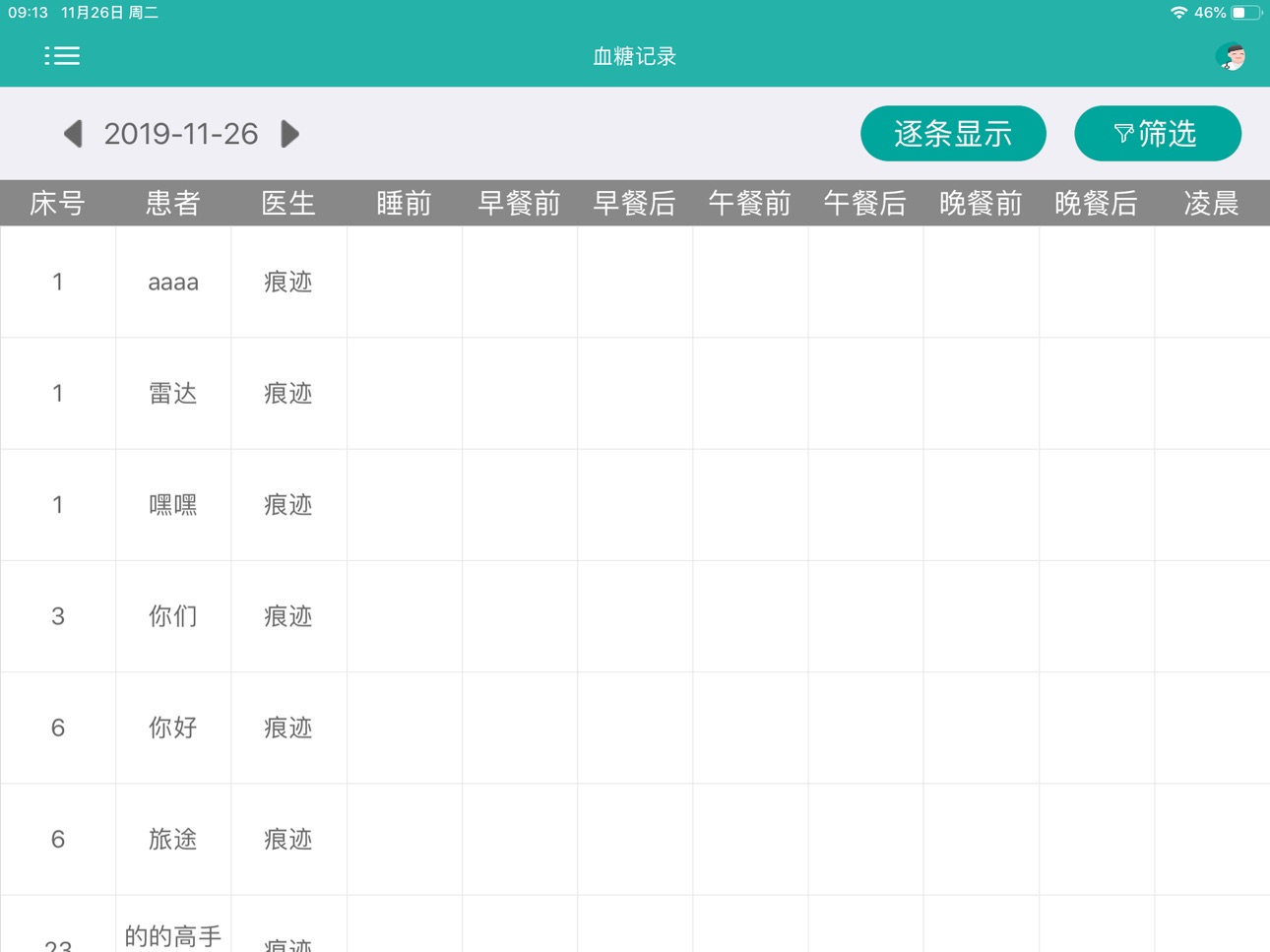Click the 医生 column header

click(288, 203)
